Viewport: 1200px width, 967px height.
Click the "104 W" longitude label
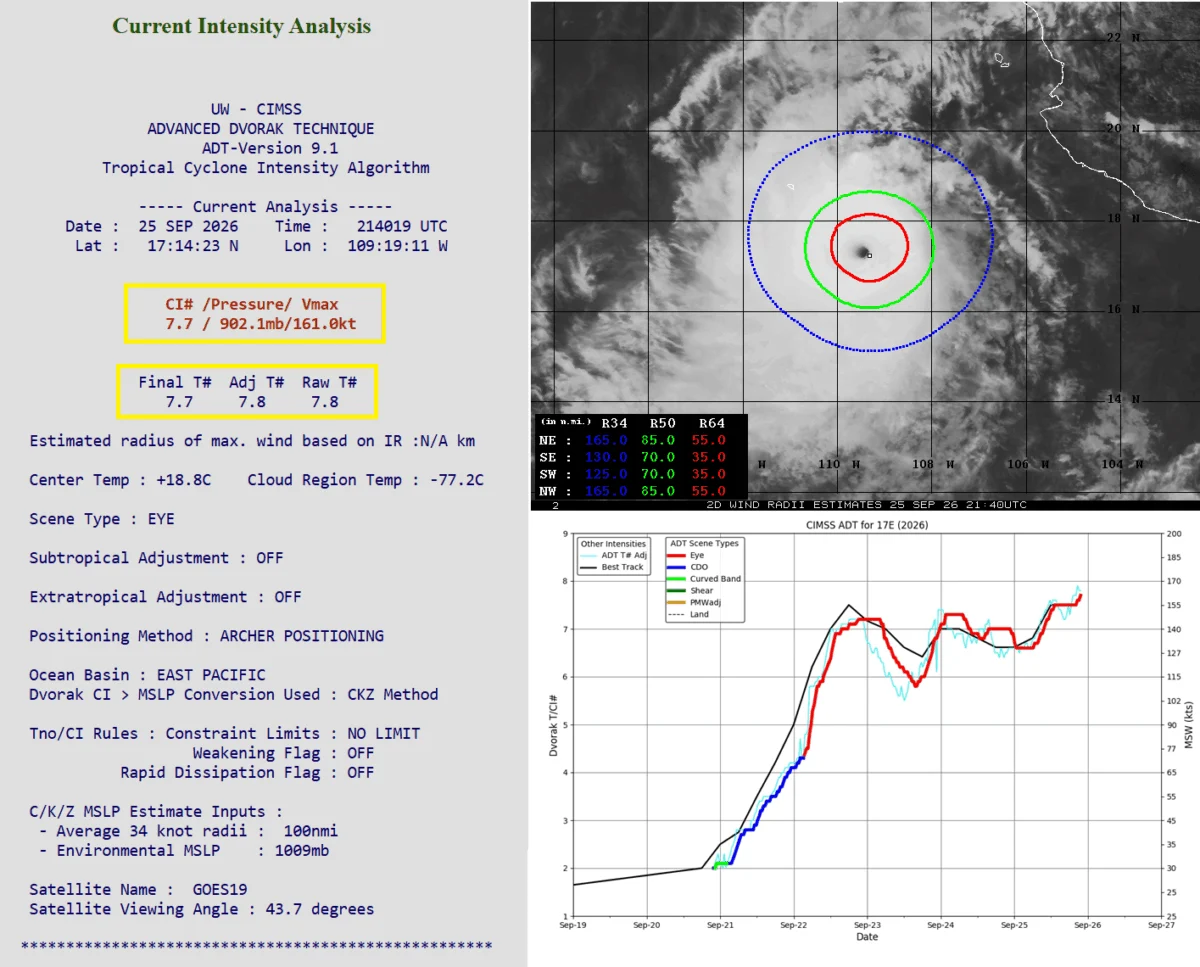coord(1124,464)
